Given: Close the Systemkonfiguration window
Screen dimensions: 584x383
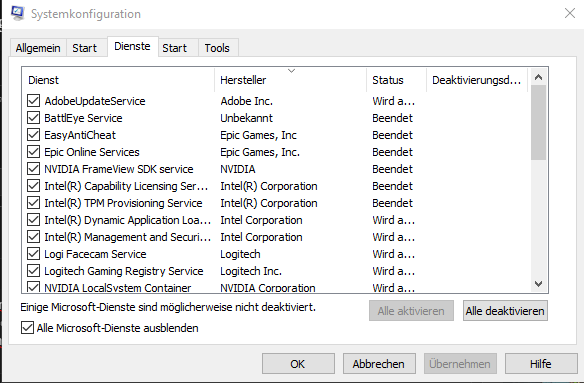Looking at the screenshot, I should (x=569, y=13).
